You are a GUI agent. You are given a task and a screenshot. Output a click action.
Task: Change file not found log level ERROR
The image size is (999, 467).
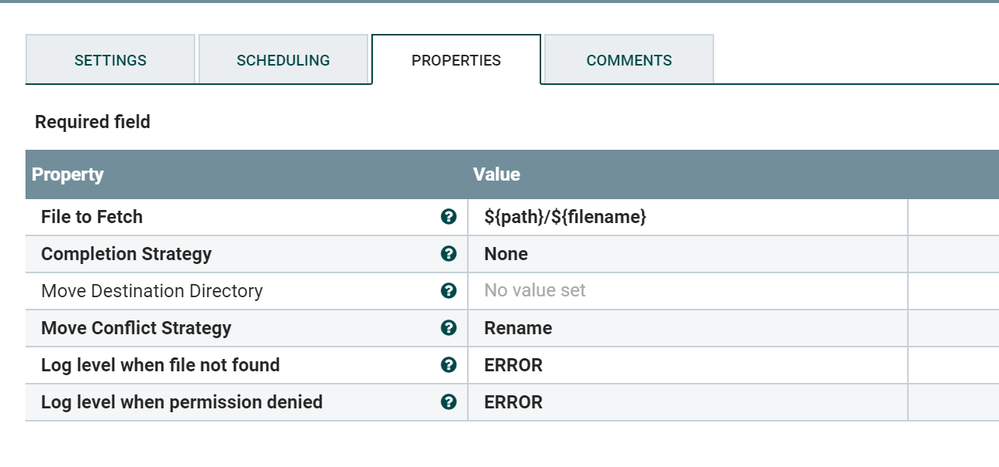(513, 365)
